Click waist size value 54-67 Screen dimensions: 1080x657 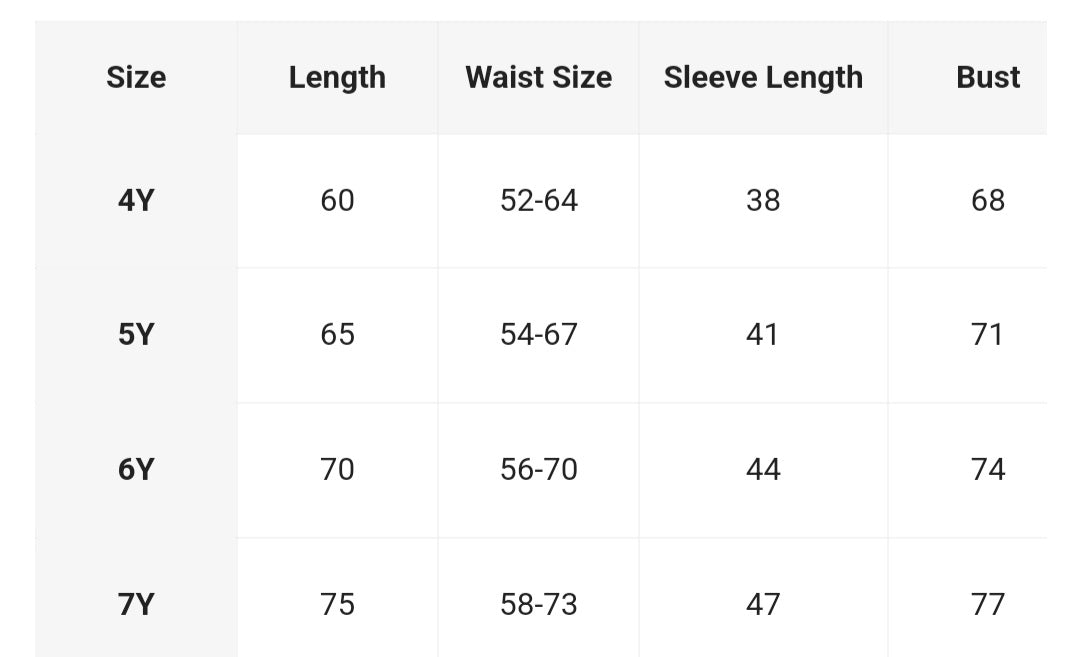coord(538,334)
